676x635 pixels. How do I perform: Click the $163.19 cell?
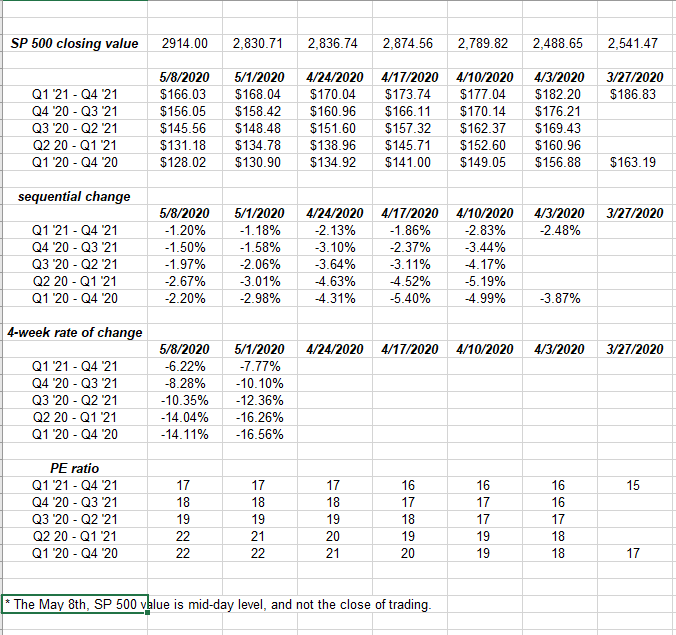coord(633,163)
